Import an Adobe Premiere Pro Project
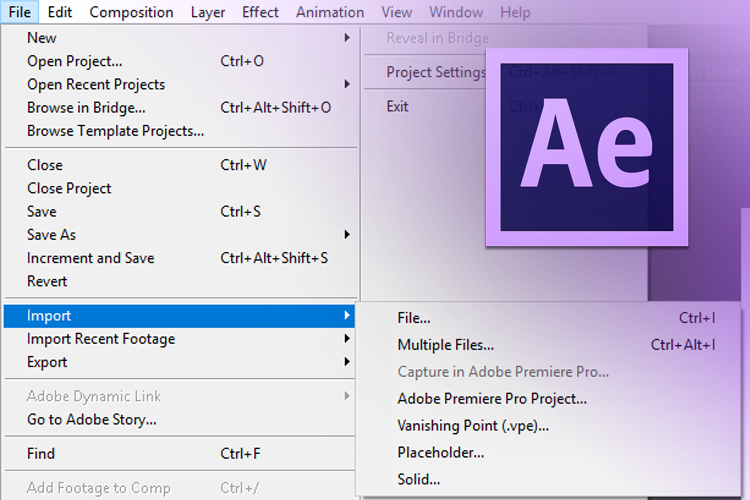Image resolution: width=750 pixels, height=500 pixels. (492, 398)
